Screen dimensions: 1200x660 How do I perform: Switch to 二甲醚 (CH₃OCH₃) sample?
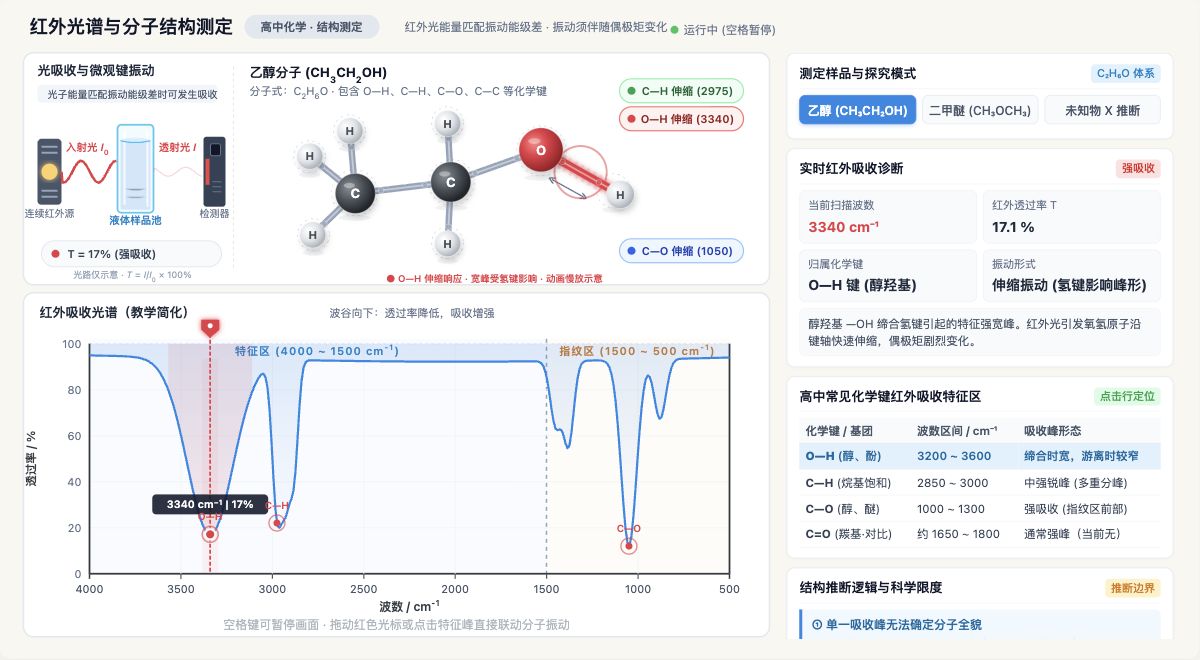tap(980, 110)
